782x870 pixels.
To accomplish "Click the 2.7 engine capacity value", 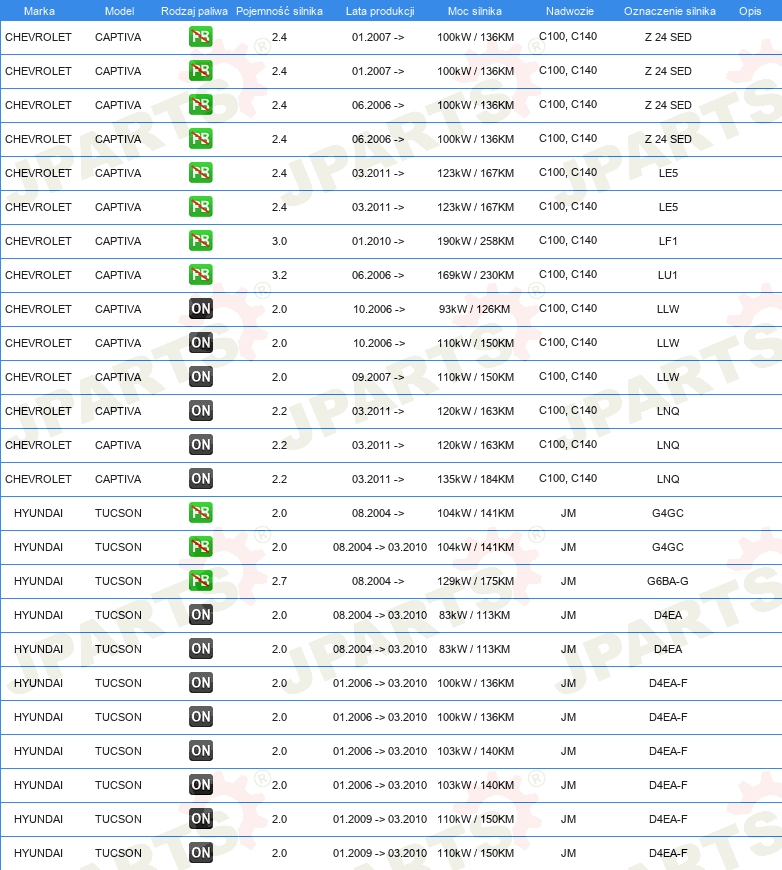I will [x=279, y=581].
